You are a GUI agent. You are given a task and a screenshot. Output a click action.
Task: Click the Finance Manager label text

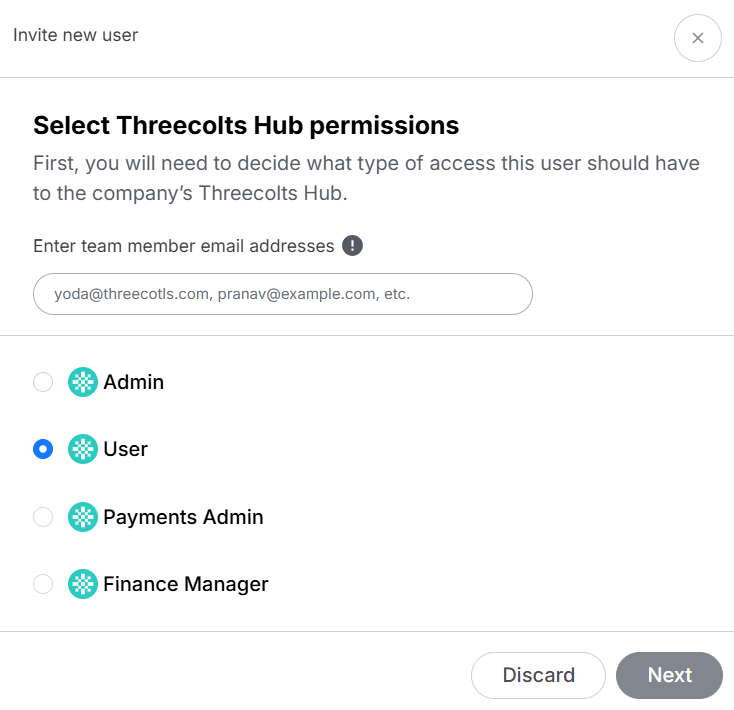pyautogui.click(x=186, y=584)
